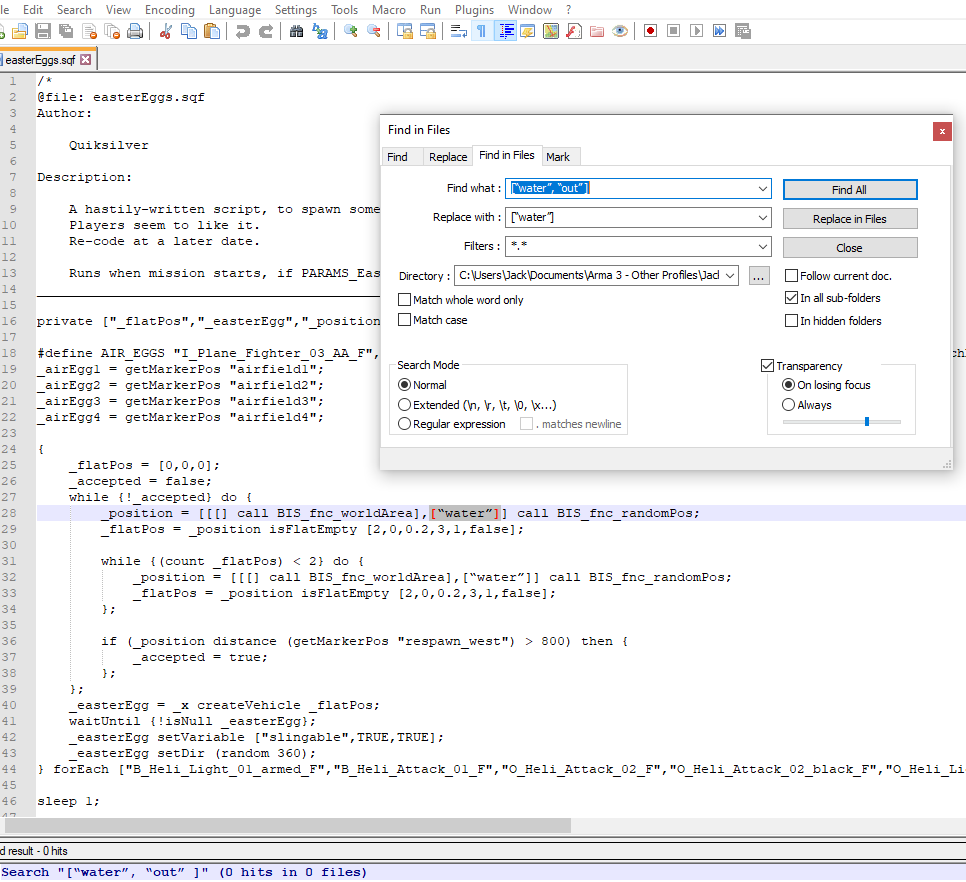Click the Monitoring eye icon
The height and width of the screenshot is (882, 966).
coord(620,31)
